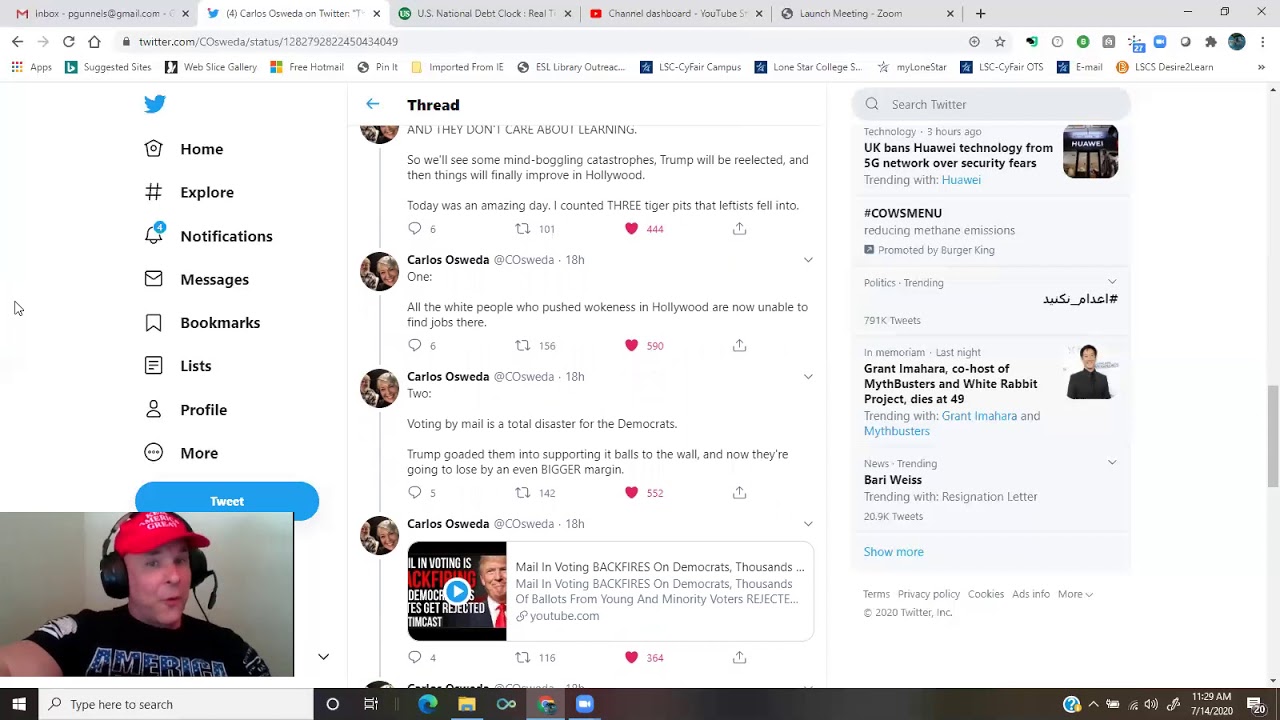Retweet the 'One:' tweet with 156 retweets

coord(522,345)
